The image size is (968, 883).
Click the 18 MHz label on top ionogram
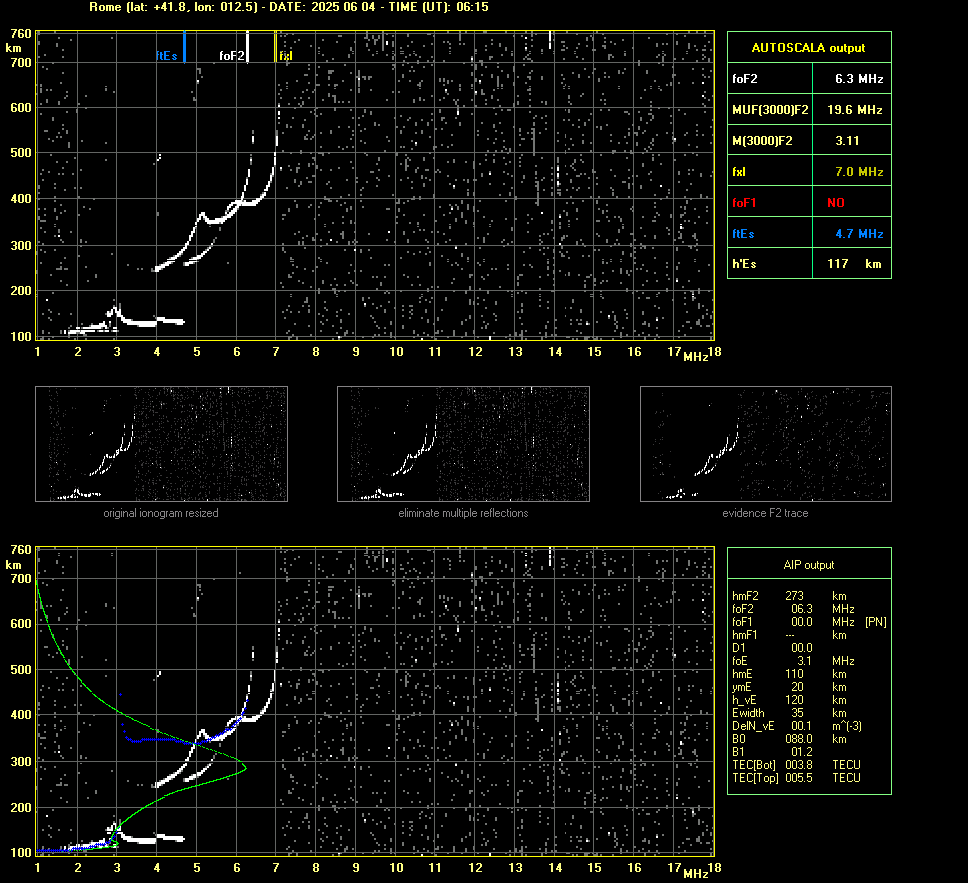[x=714, y=352]
